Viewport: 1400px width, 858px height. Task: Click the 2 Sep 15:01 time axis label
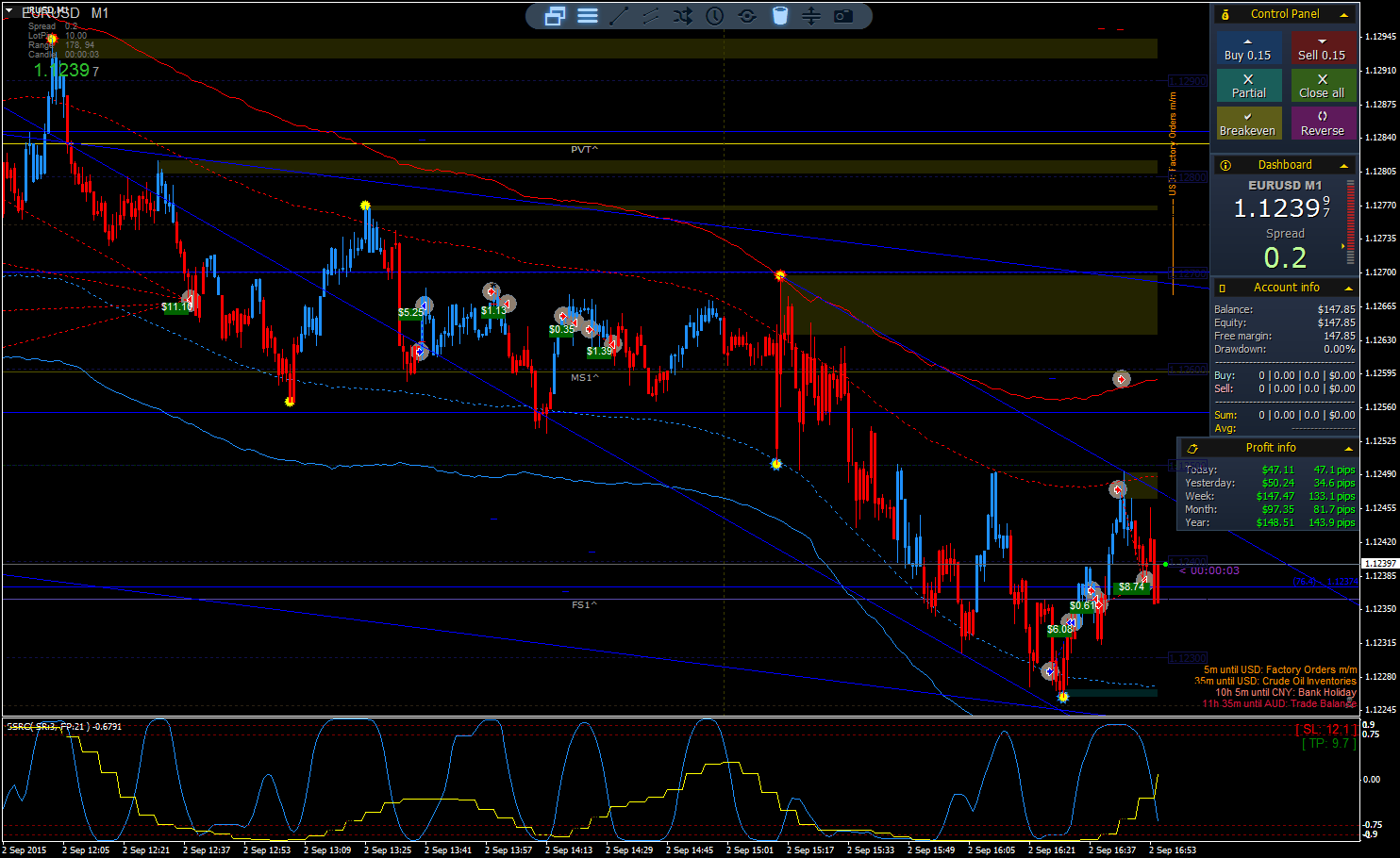750,850
